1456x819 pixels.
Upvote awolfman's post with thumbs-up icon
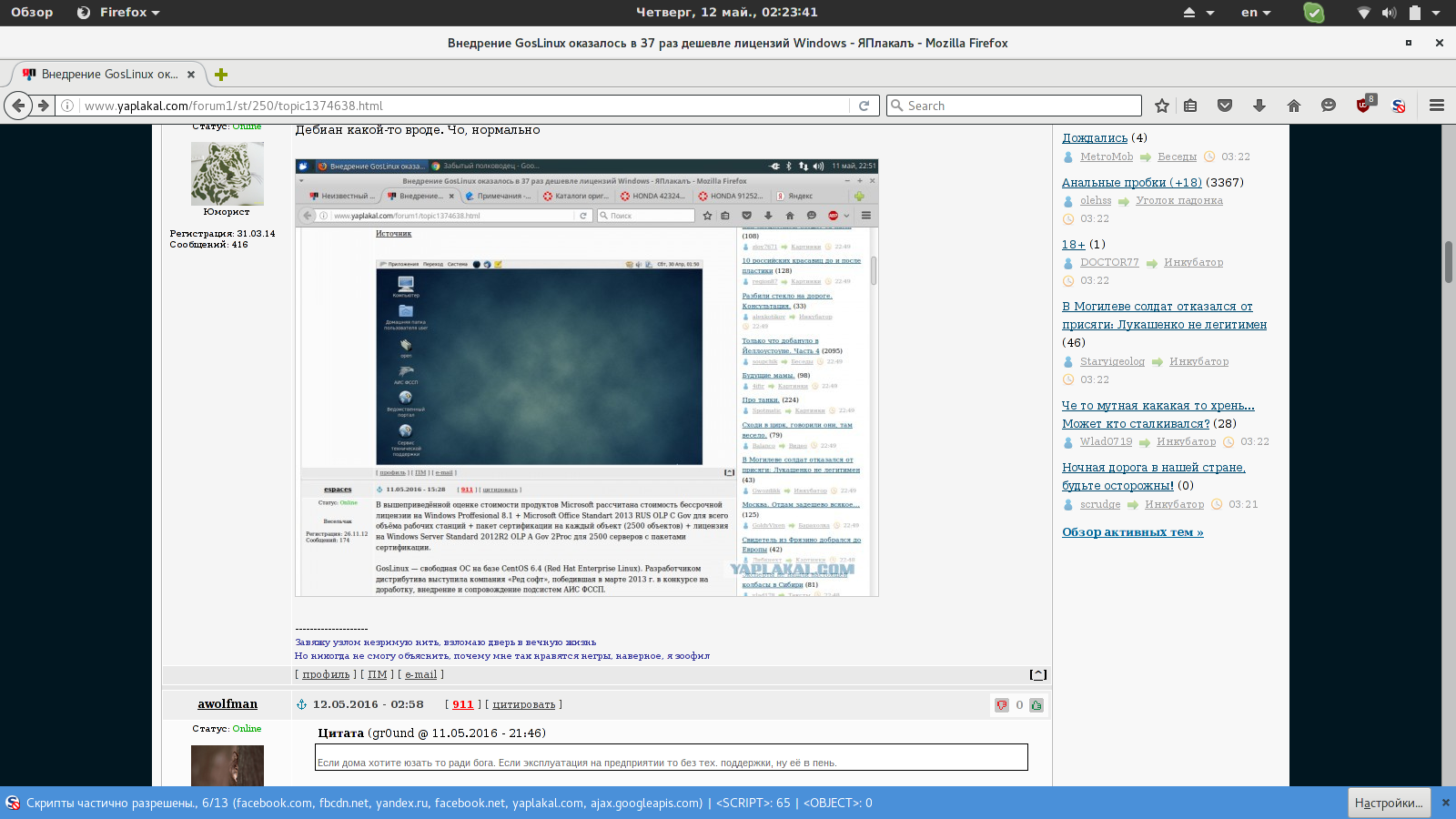pyautogui.click(x=1036, y=704)
